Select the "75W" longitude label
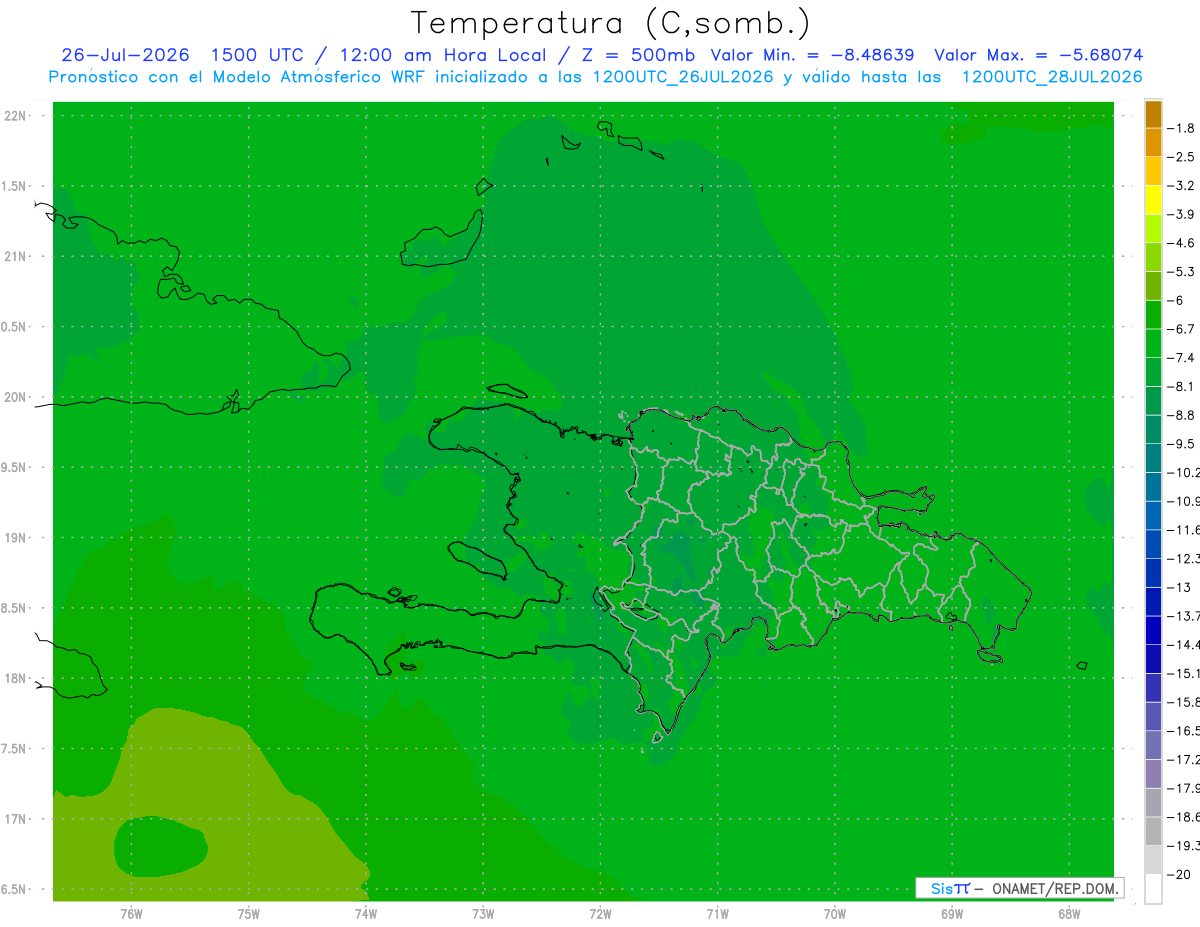This screenshot has width=1200, height=927. tap(249, 914)
